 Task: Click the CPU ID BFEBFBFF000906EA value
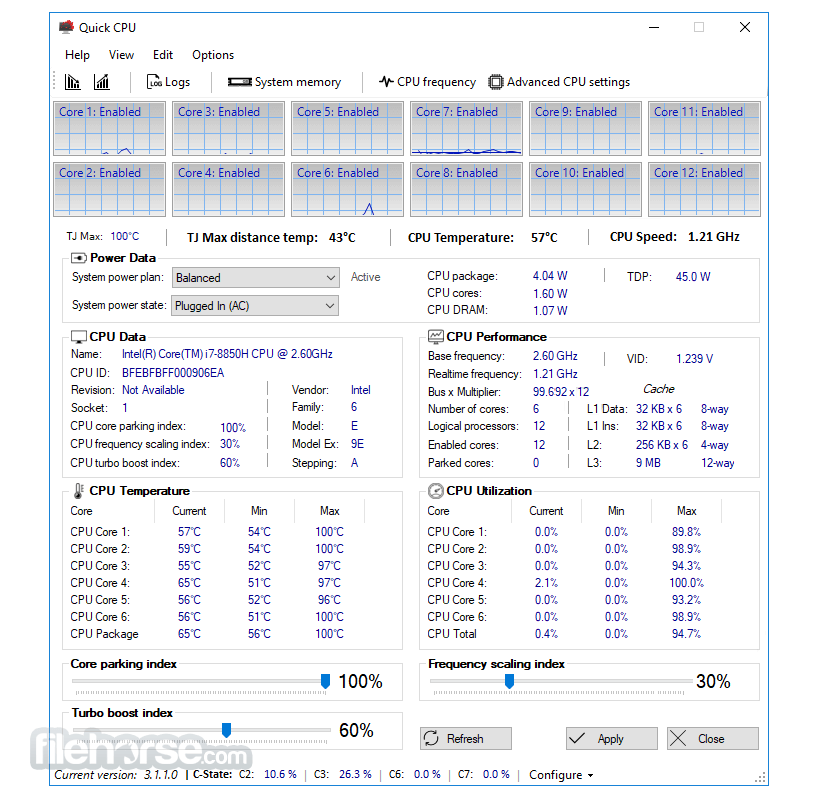point(173,373)
